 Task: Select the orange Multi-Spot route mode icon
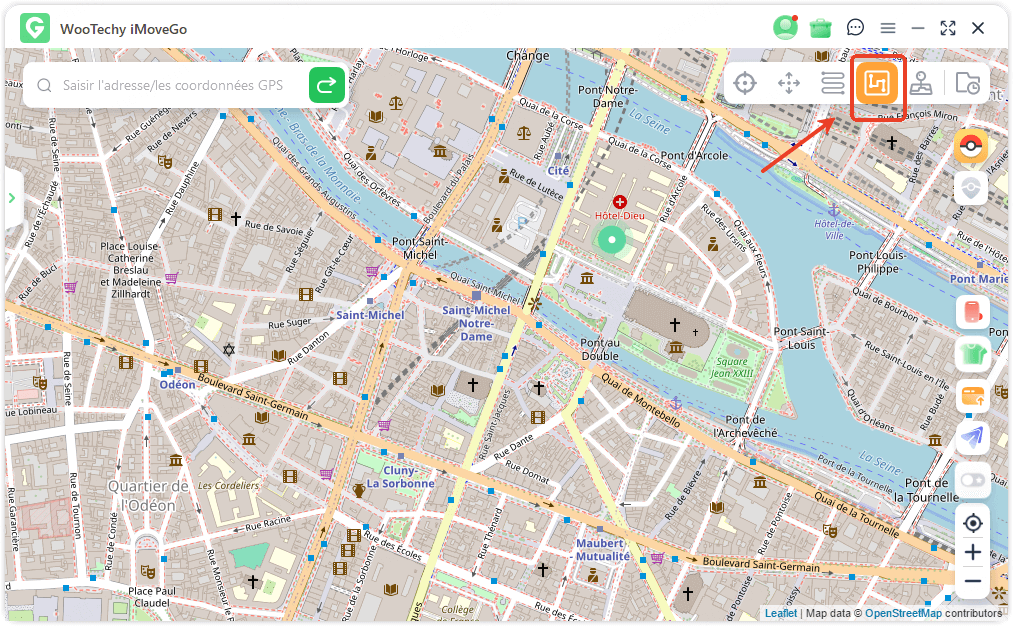(877, 84)
